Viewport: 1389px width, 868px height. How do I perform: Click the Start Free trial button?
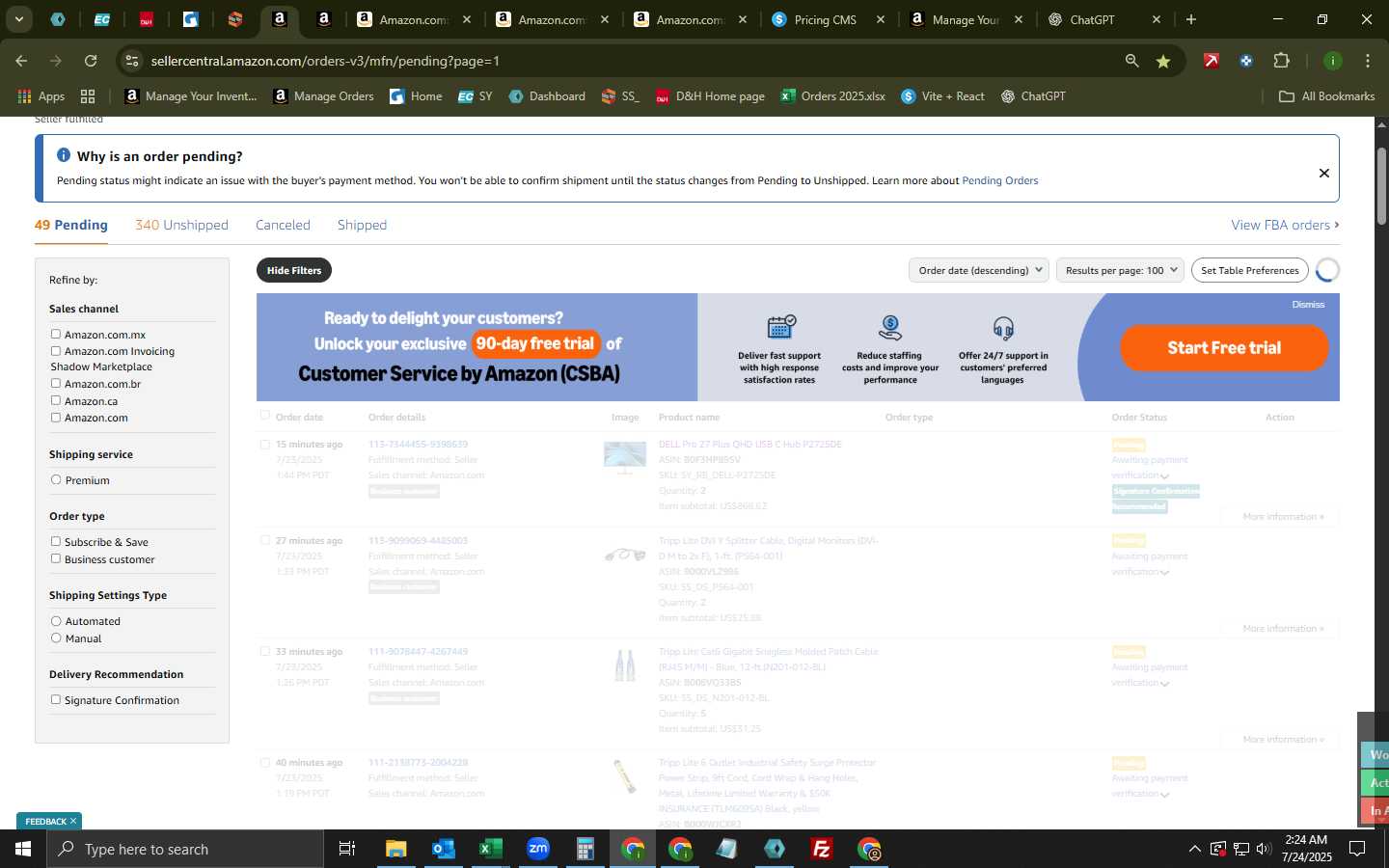(1224, 348)
